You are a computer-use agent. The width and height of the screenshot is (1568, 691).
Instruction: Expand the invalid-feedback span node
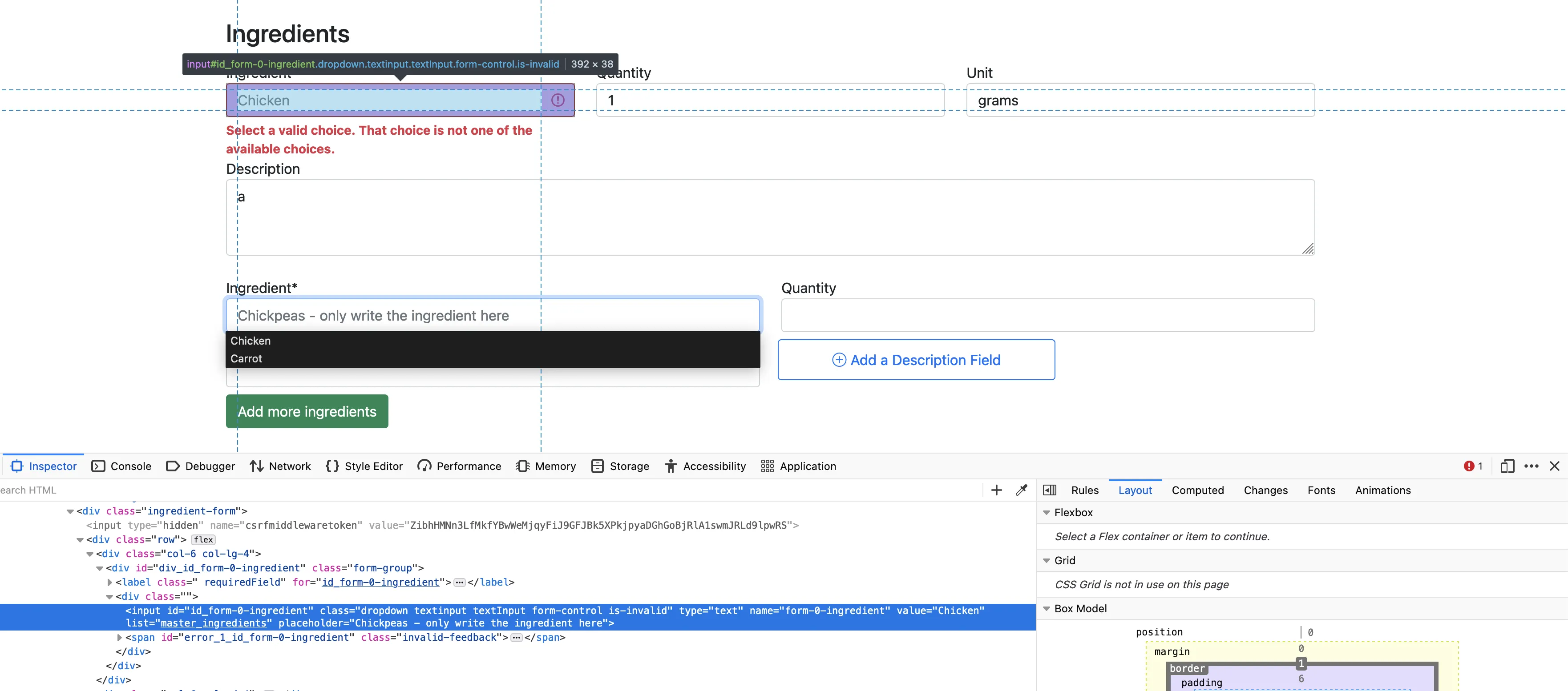(119, 638)
